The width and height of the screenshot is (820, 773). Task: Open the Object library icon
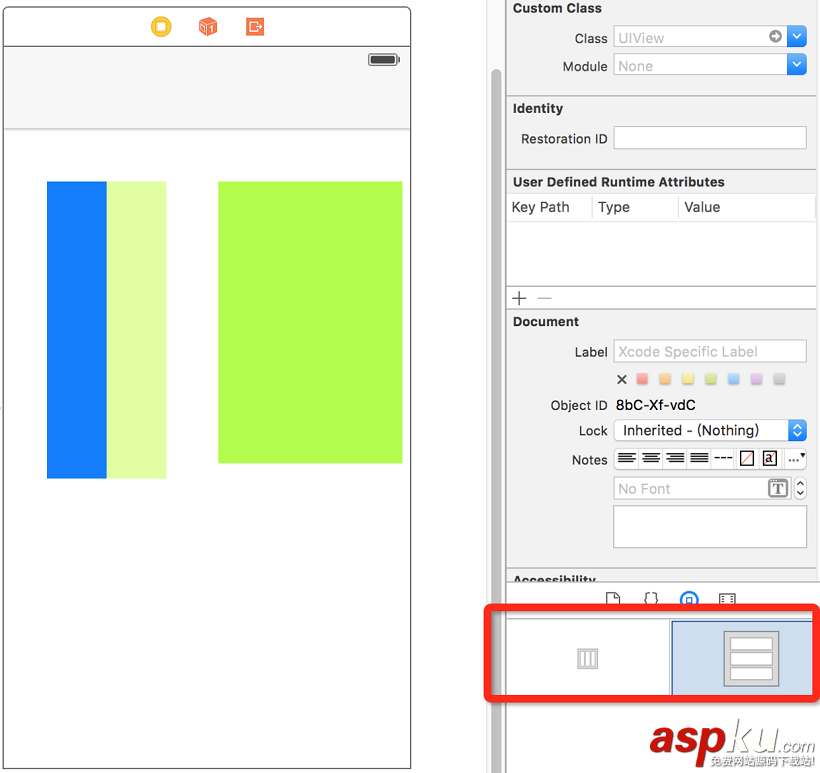tap(689, 599)
